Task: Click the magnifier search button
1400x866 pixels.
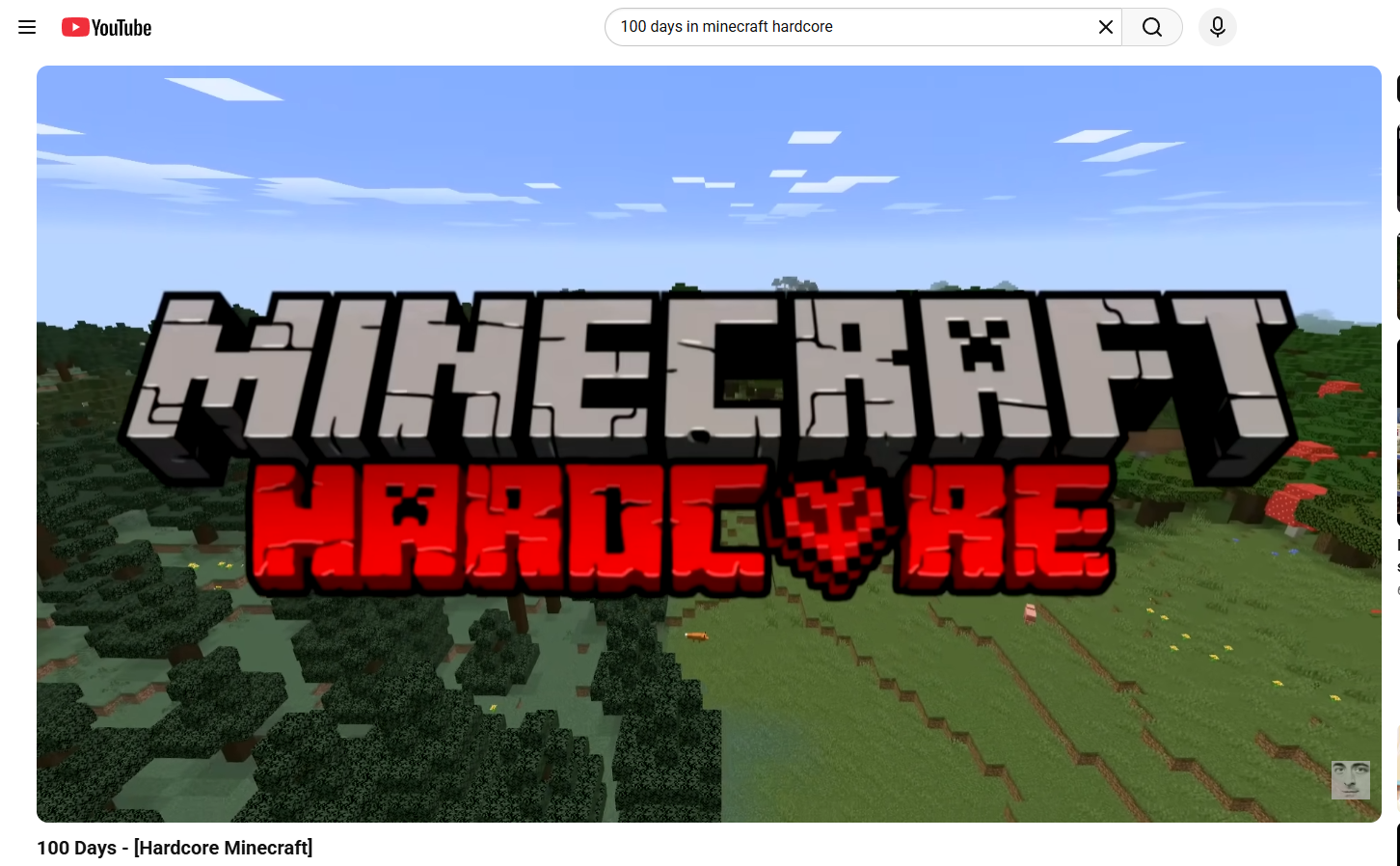Action: [1152, 27]
